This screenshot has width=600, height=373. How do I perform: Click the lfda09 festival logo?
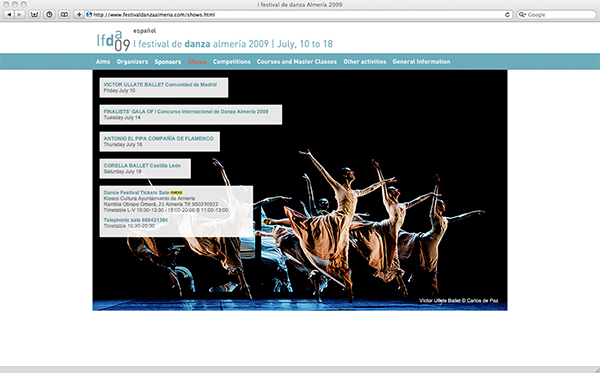(x=113, y=41)
